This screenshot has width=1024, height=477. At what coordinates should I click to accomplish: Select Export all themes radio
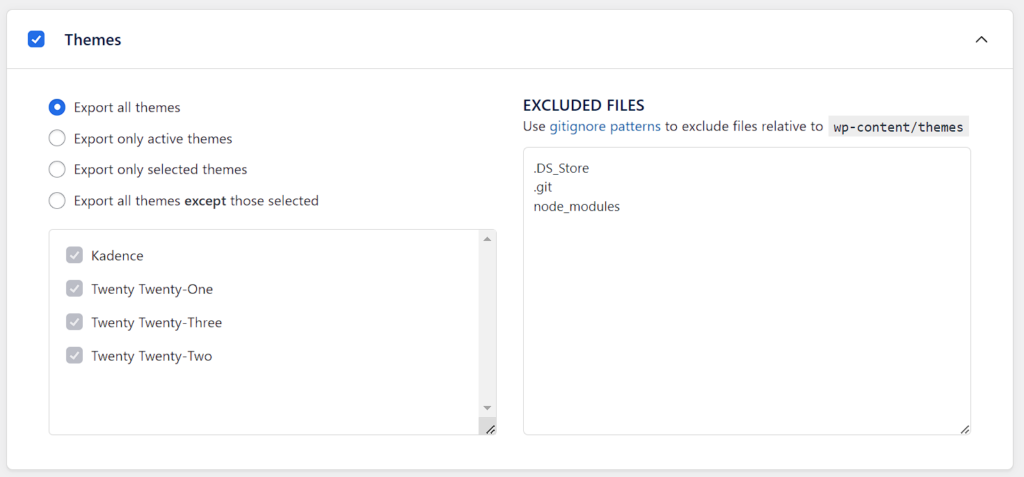tap(57, 107)
